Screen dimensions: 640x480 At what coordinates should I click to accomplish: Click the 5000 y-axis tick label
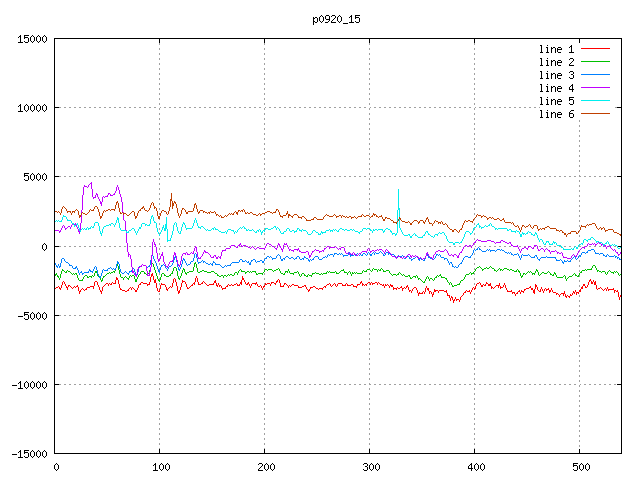point(33,177)
